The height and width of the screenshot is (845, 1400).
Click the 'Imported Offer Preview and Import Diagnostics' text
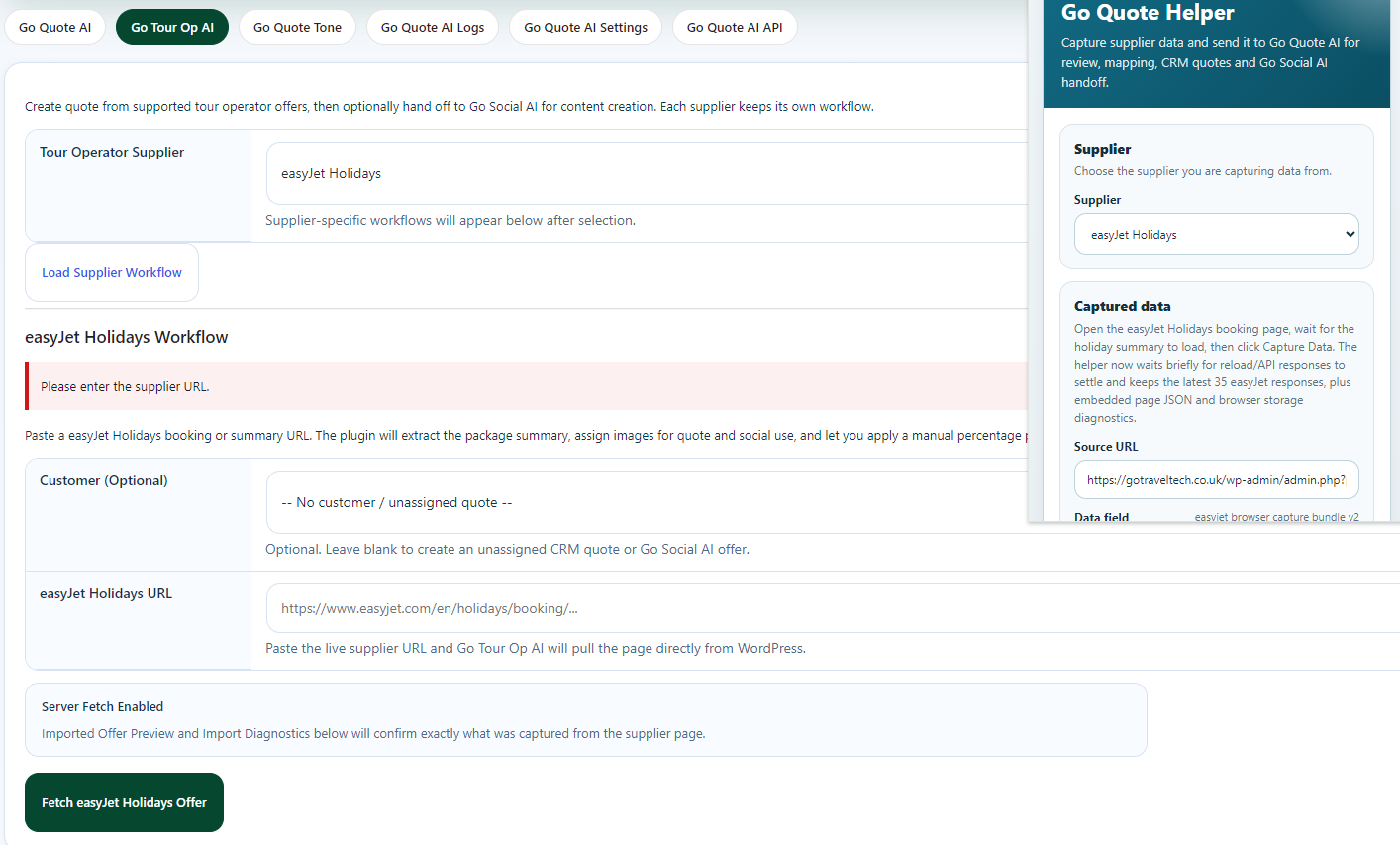[373, 733]
